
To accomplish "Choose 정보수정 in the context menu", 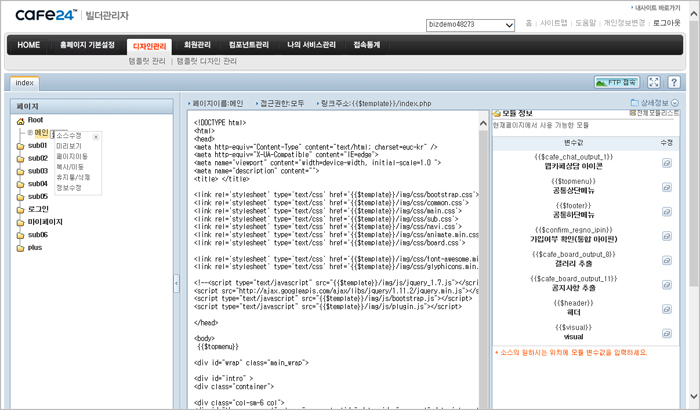I will pyautogui.click(x=69, y=188).
